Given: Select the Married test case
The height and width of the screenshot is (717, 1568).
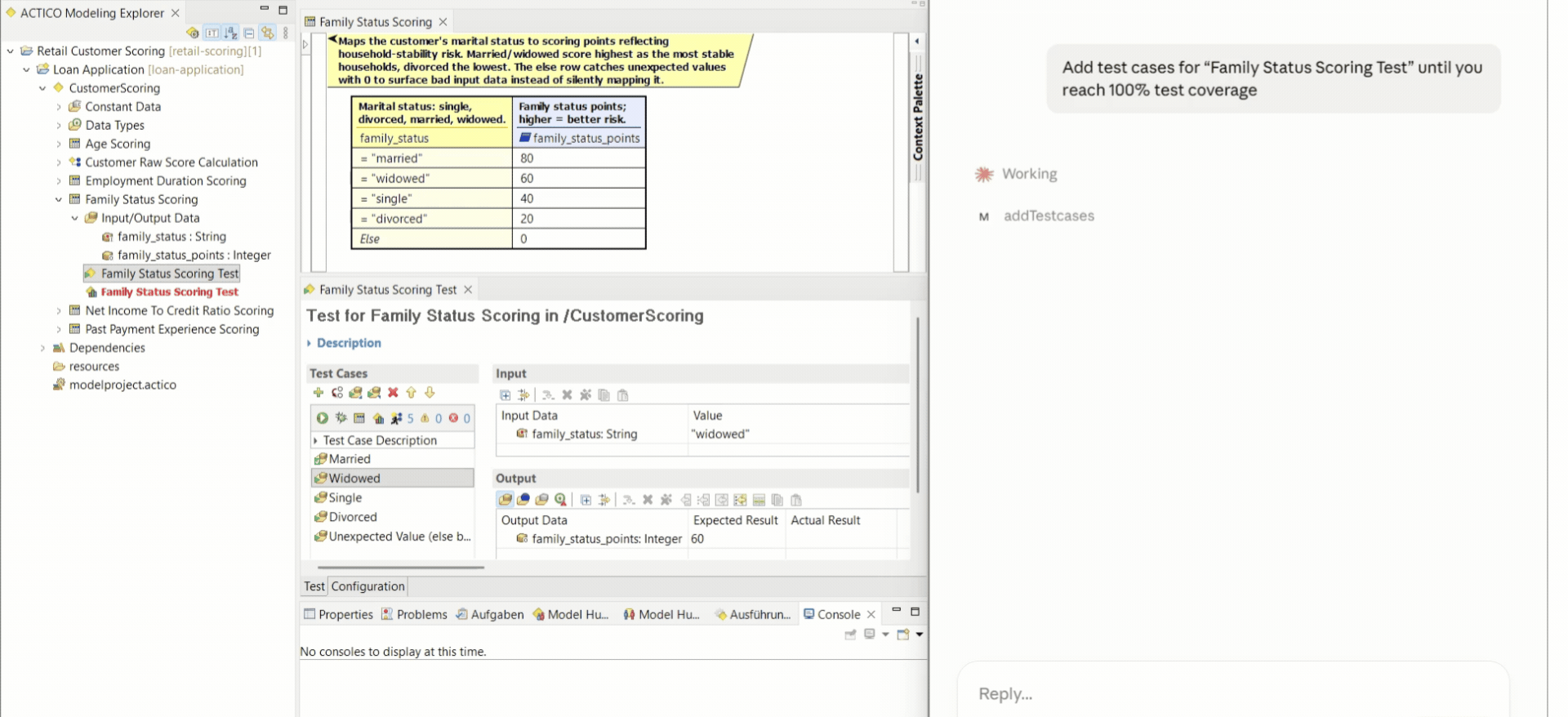Looking at the screenshot, I should [393, 459].
